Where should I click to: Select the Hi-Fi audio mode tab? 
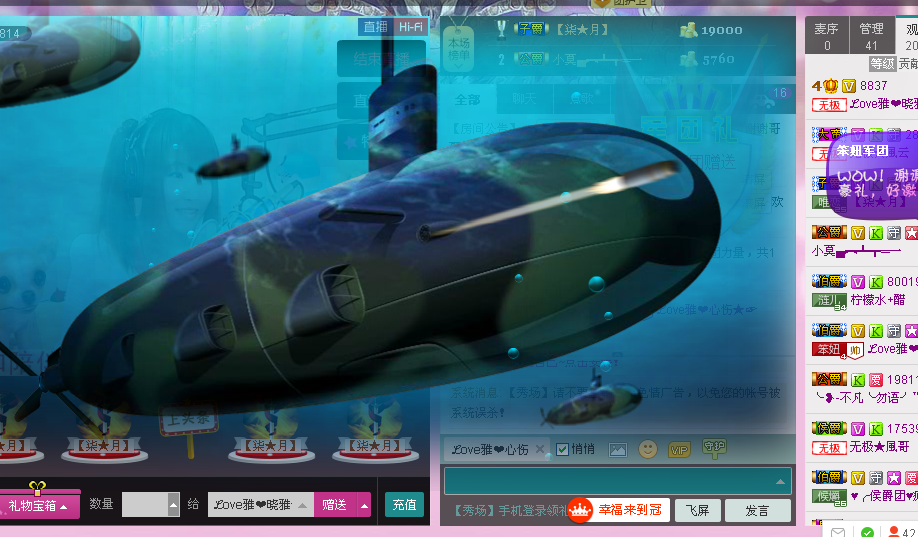(x=410, y=27)
